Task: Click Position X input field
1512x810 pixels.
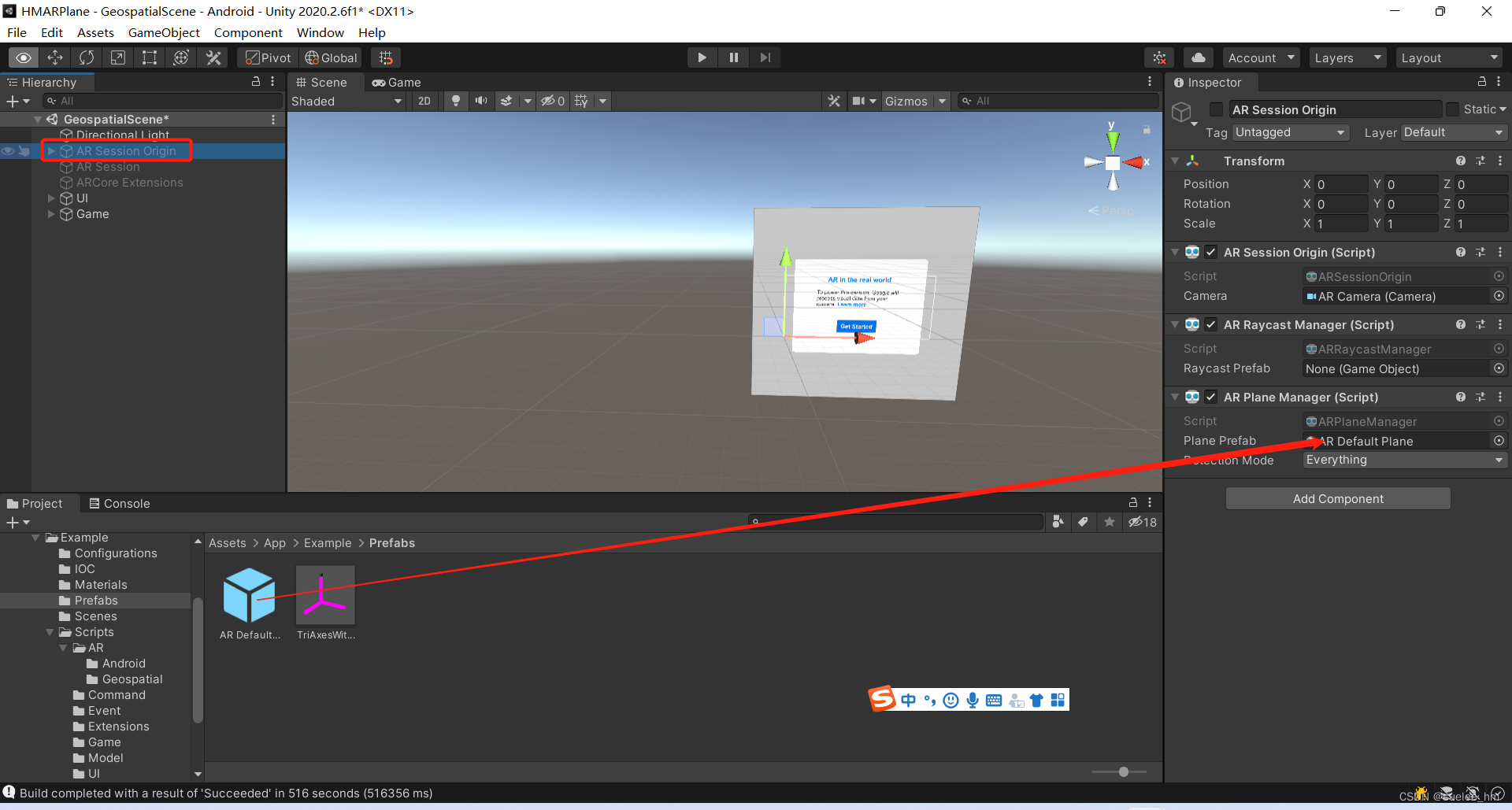Action: 1342,184
